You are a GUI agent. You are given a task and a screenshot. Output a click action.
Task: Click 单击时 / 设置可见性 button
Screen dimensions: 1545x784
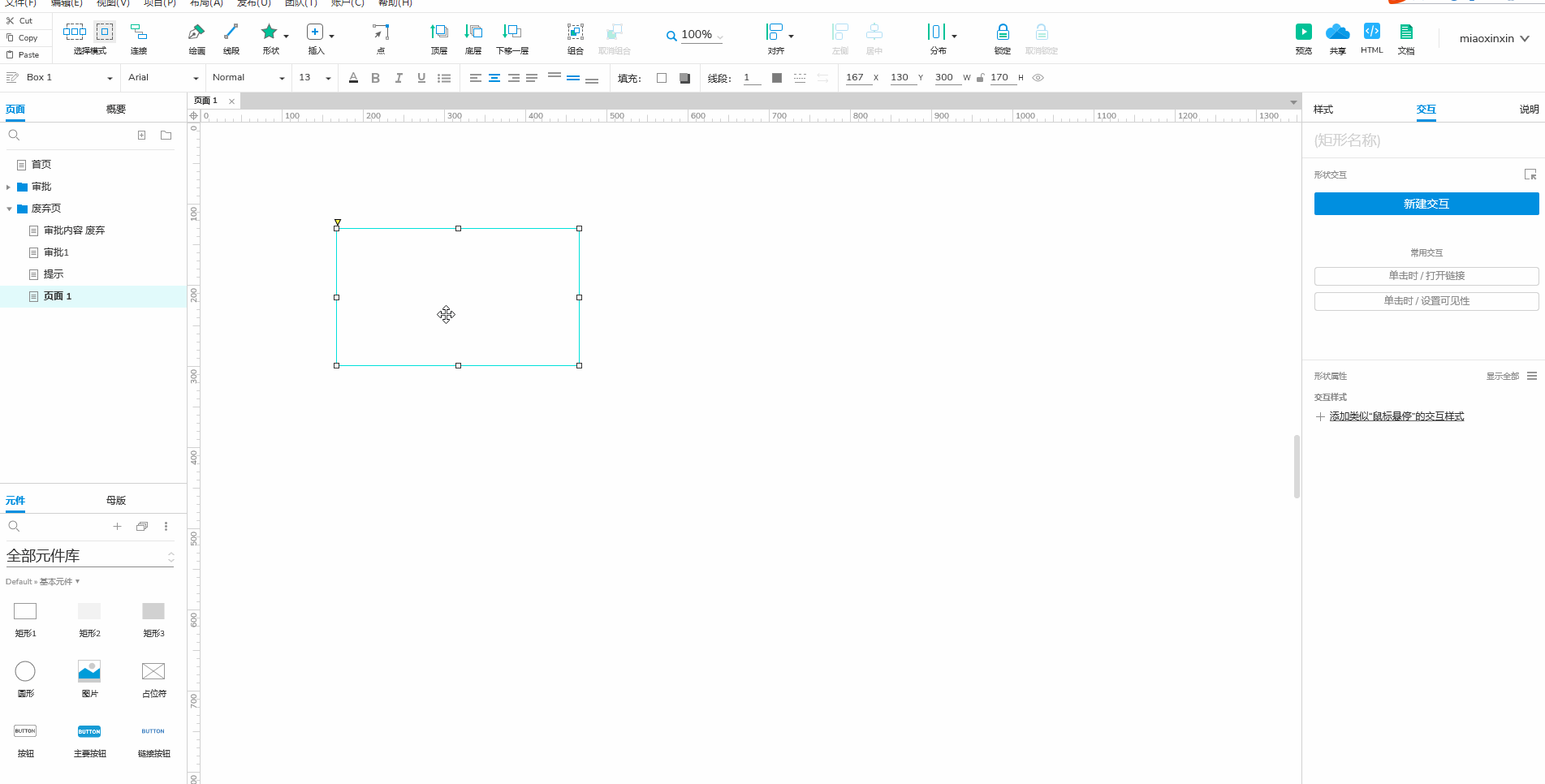click(1426, 301)
